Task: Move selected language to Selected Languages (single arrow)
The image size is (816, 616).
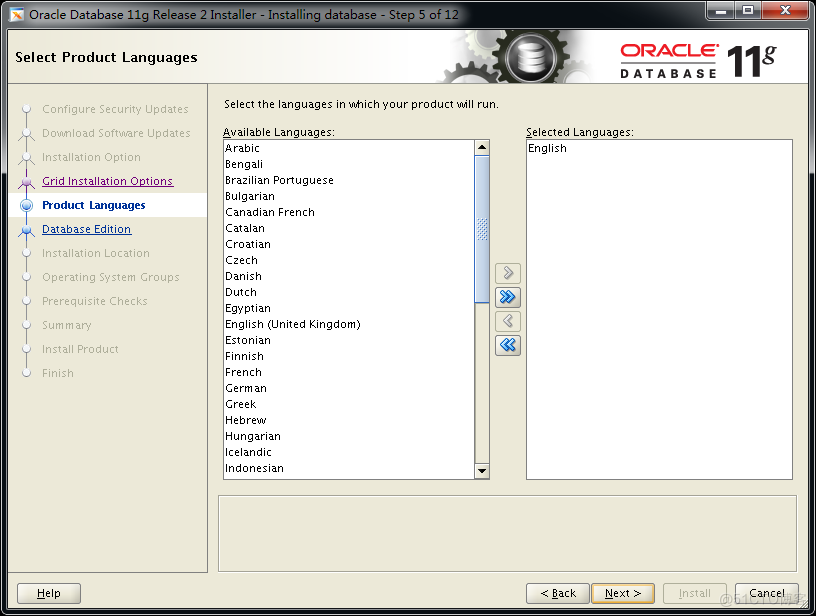Action: (x=508, y=273)
